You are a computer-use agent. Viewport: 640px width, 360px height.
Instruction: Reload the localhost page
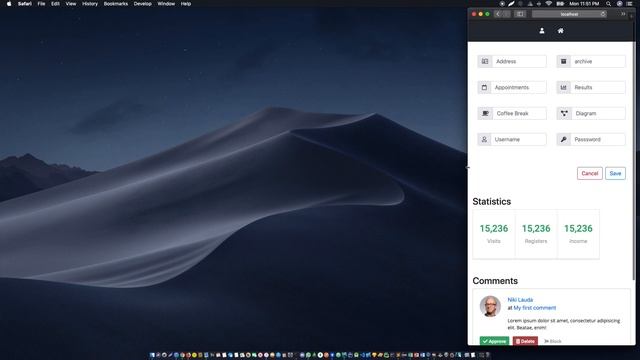pyautogui.click(x=603, y=14)
